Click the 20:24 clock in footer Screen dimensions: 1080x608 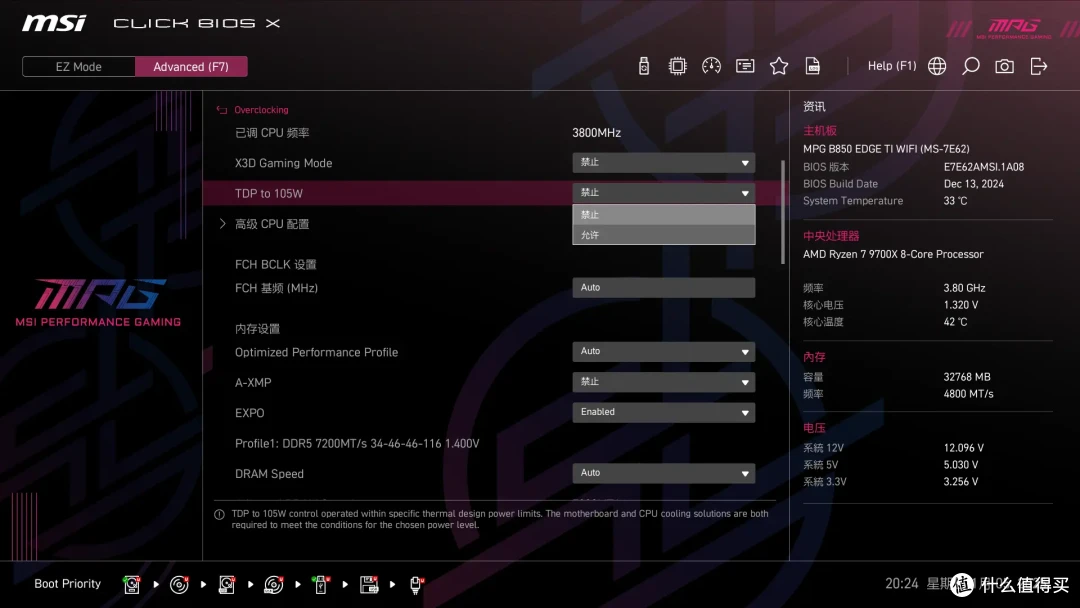pos(902,584)
